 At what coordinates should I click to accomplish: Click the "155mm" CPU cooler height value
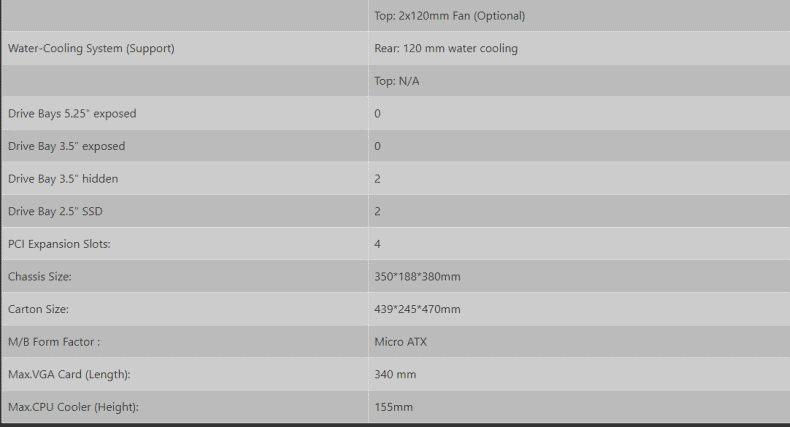point(393,407)
